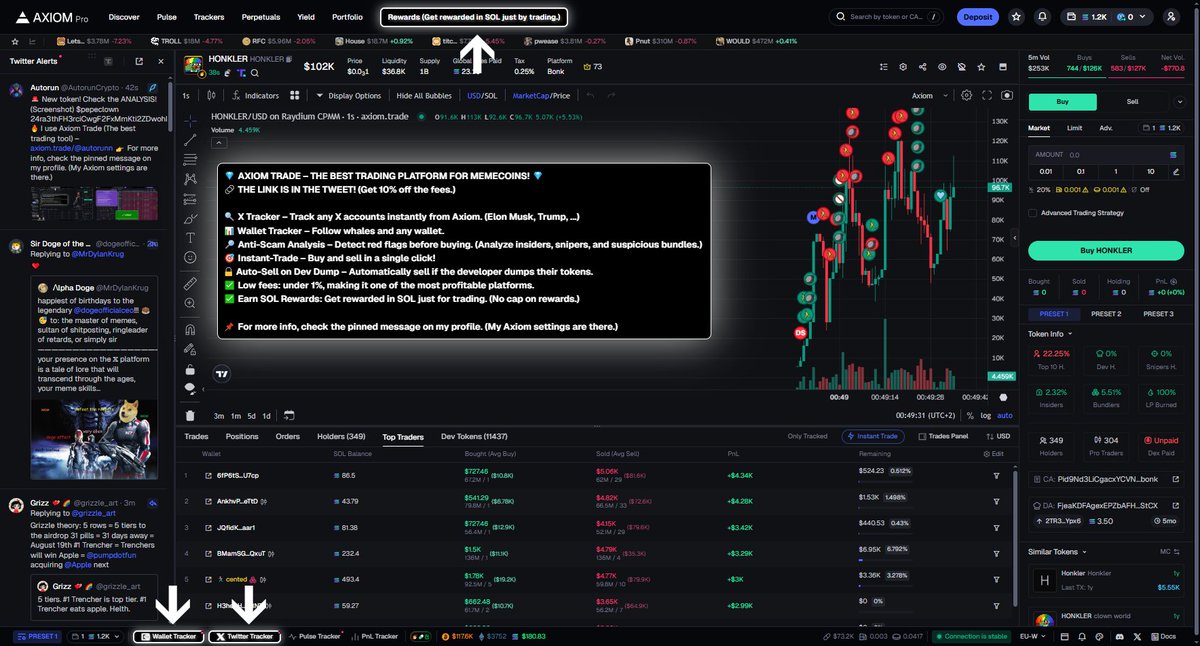Open the 1s chart interval selector
The image size is (1200, 646).
(186, 95)
